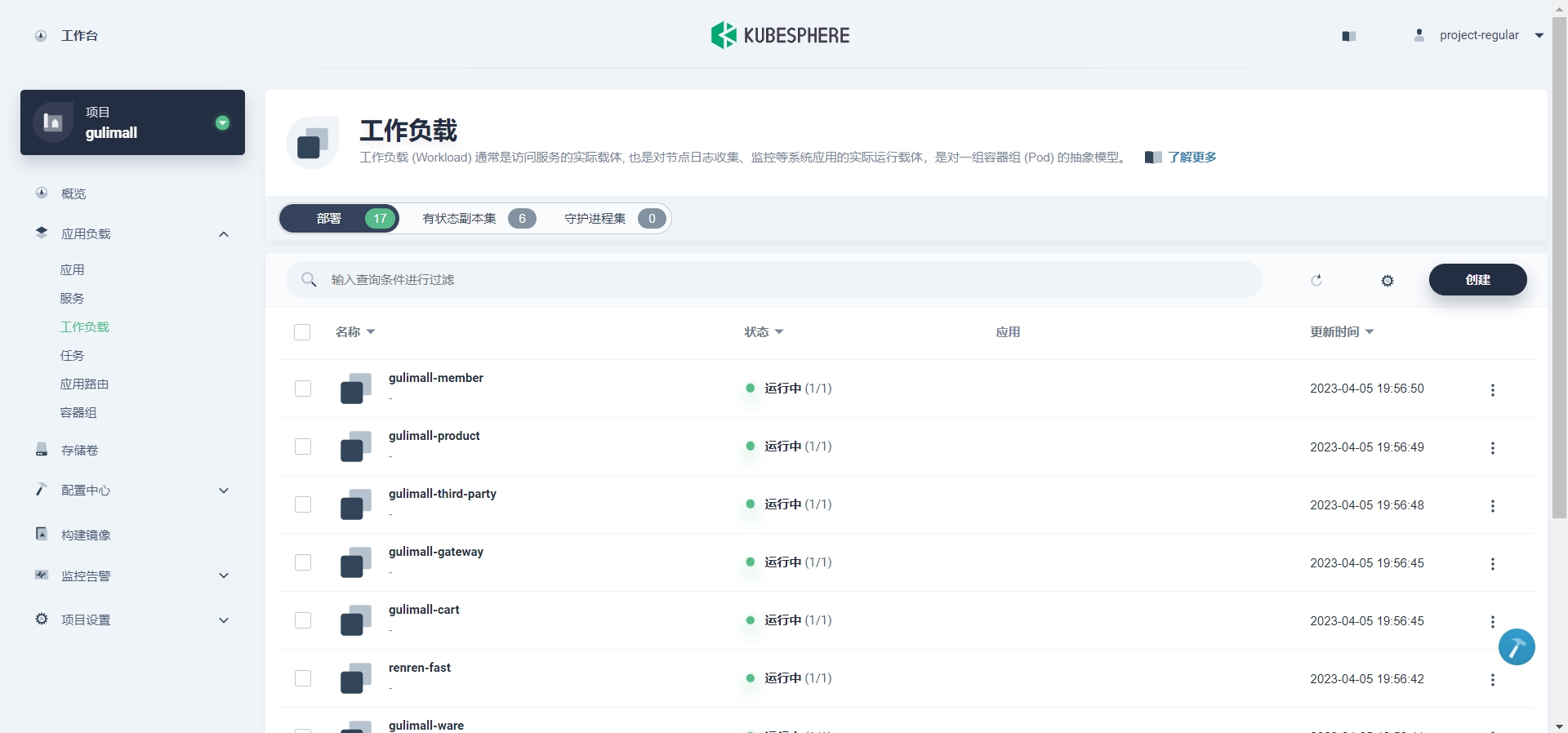Open table column settings gear
The height and width of the screenshot is (733, 1568).
[1388, 281]
